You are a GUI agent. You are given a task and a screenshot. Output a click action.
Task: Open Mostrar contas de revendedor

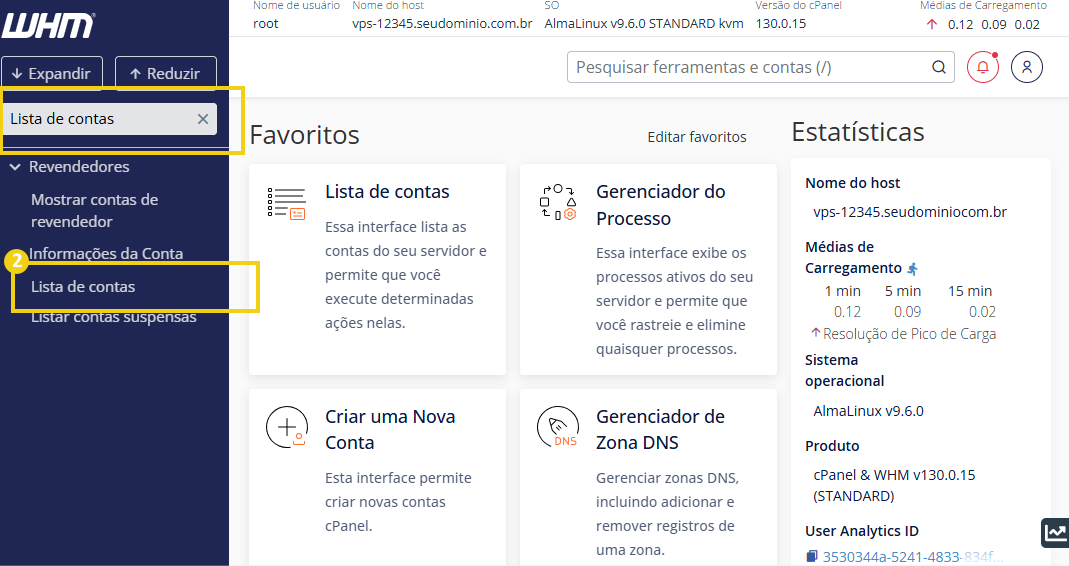click(x=95, y=211)
